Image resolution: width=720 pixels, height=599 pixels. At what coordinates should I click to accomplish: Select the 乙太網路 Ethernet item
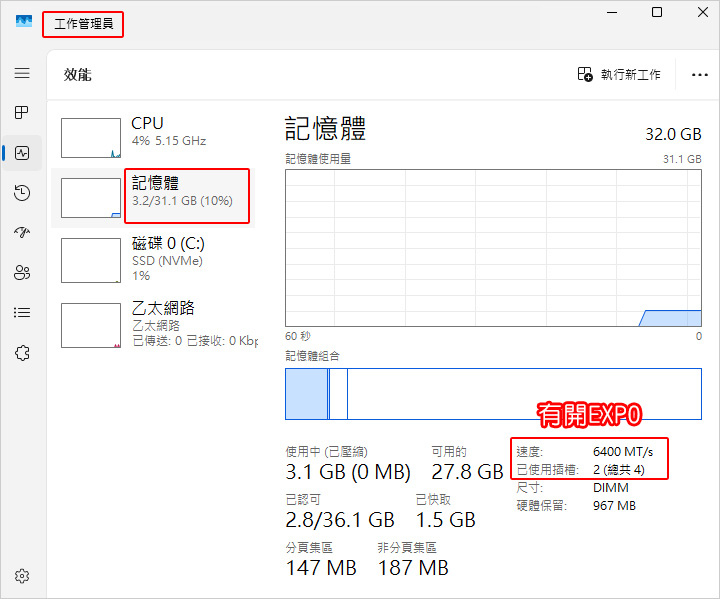(152, 325)
